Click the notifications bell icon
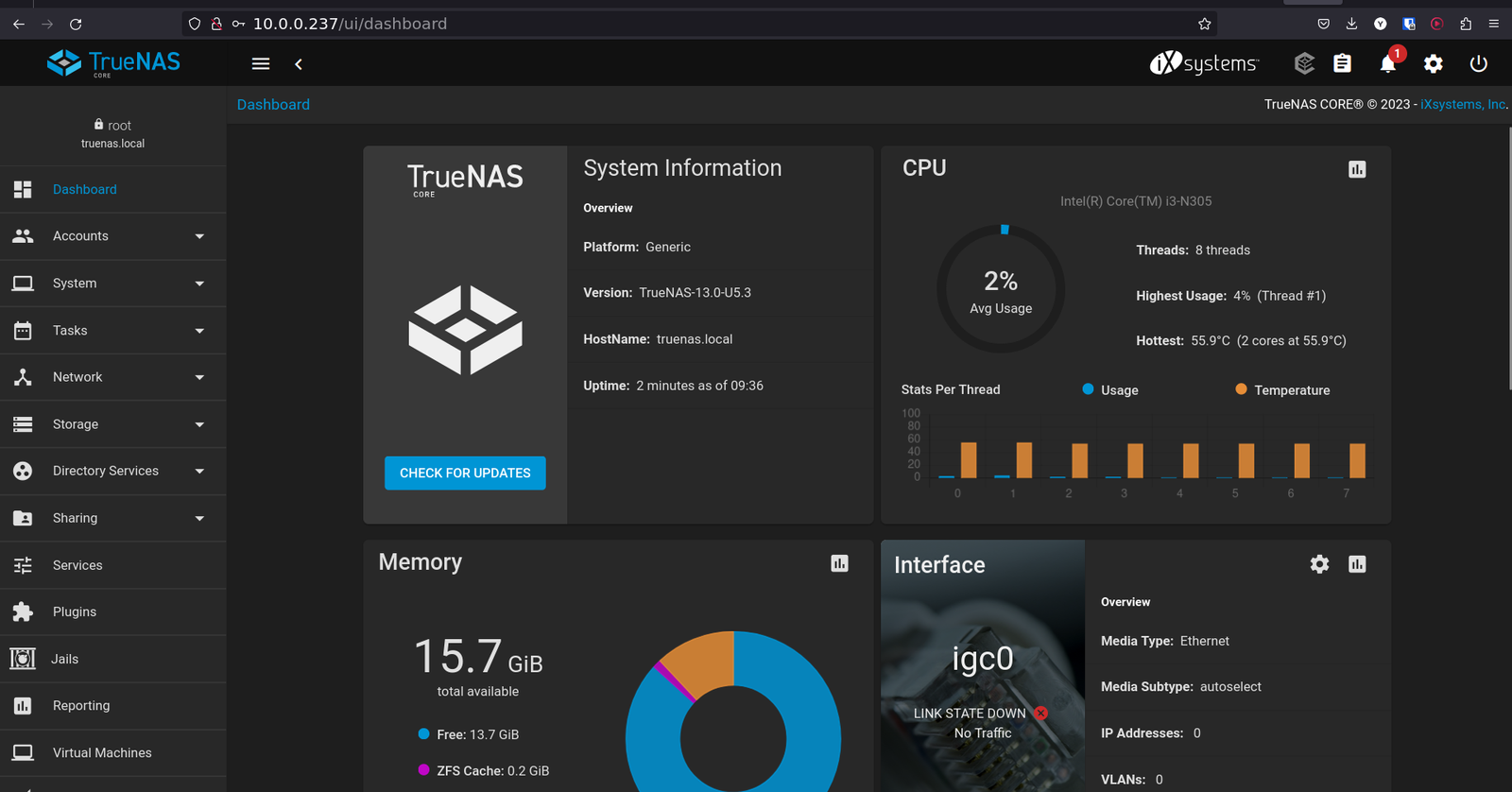The image size is (1512, 792). coord(1387,64)
